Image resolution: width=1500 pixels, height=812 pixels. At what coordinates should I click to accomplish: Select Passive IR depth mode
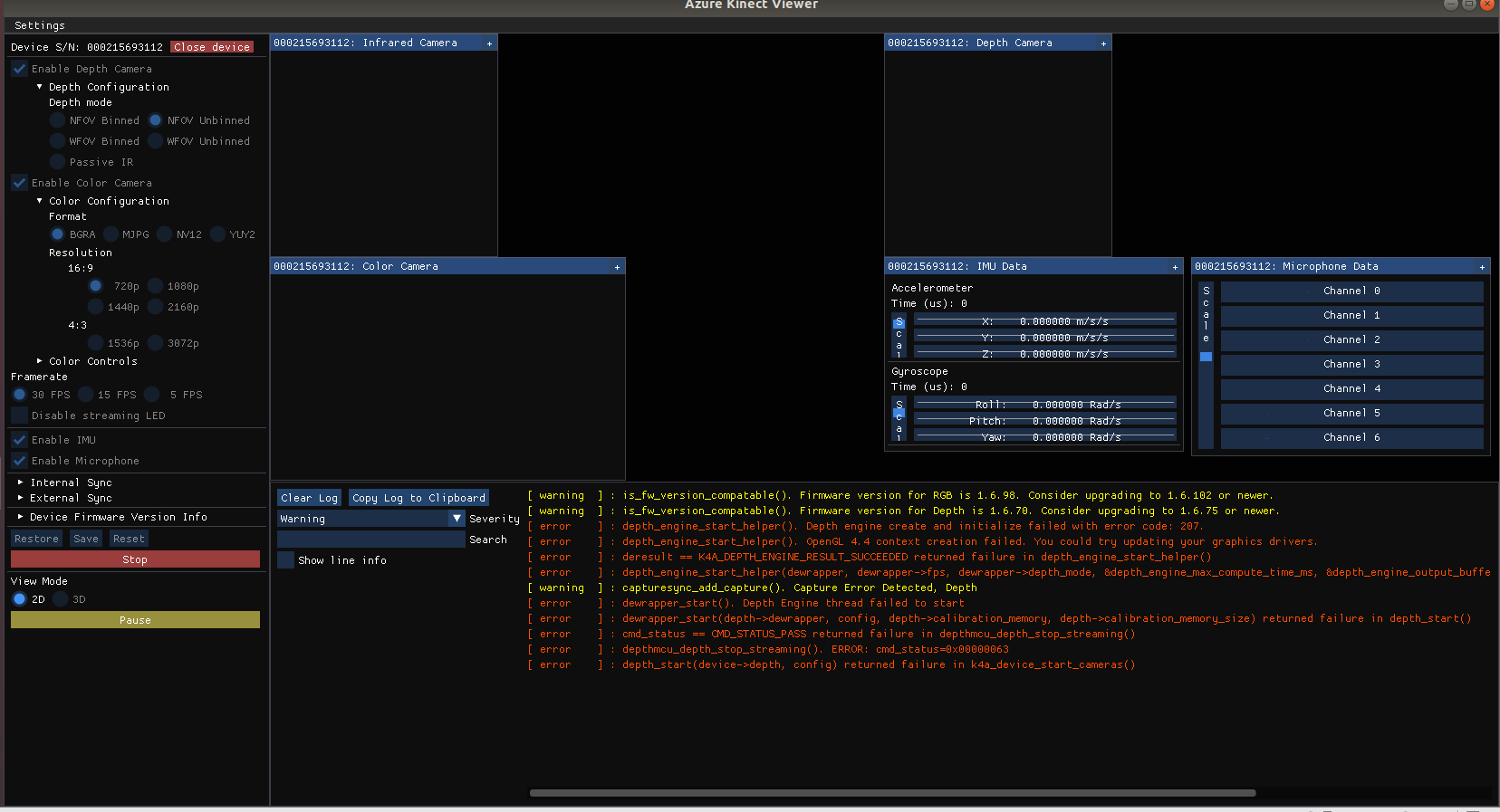(58, 162)
